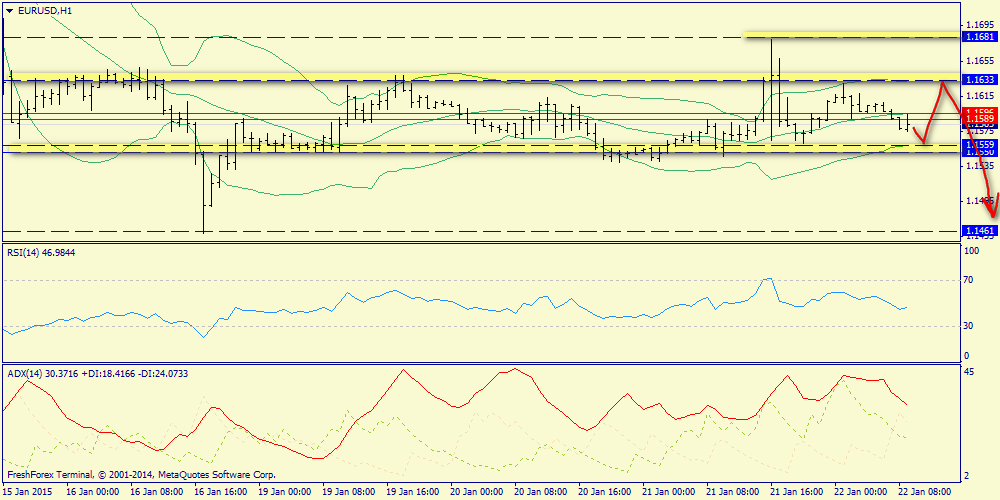Click the 1.1681 price level label
Screen dimensions: 1000x500
[x=980, y=38]
